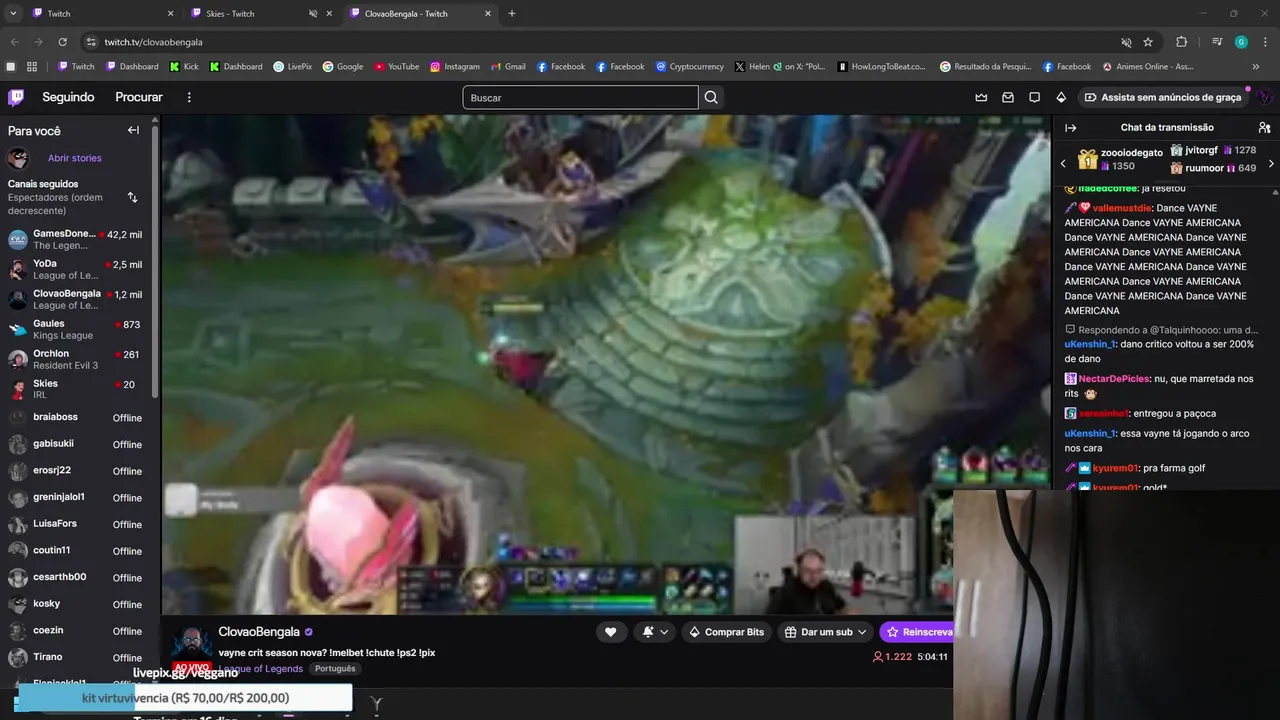Open the Kick bookmark
The image size is (1280, 720).
(183, 67)
